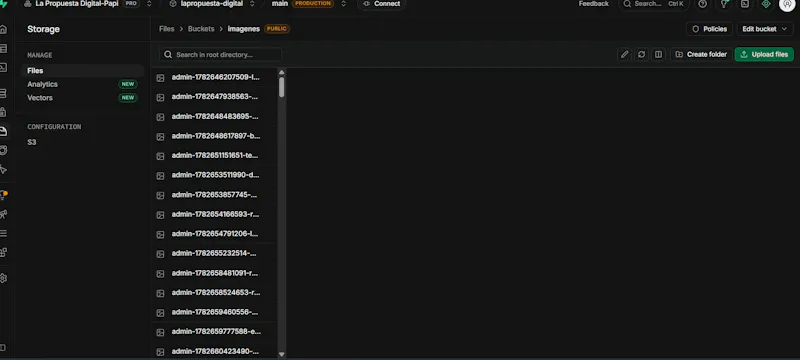Select file admin-1782648483695
800x360 pixels.
click(x=214, y=116)
